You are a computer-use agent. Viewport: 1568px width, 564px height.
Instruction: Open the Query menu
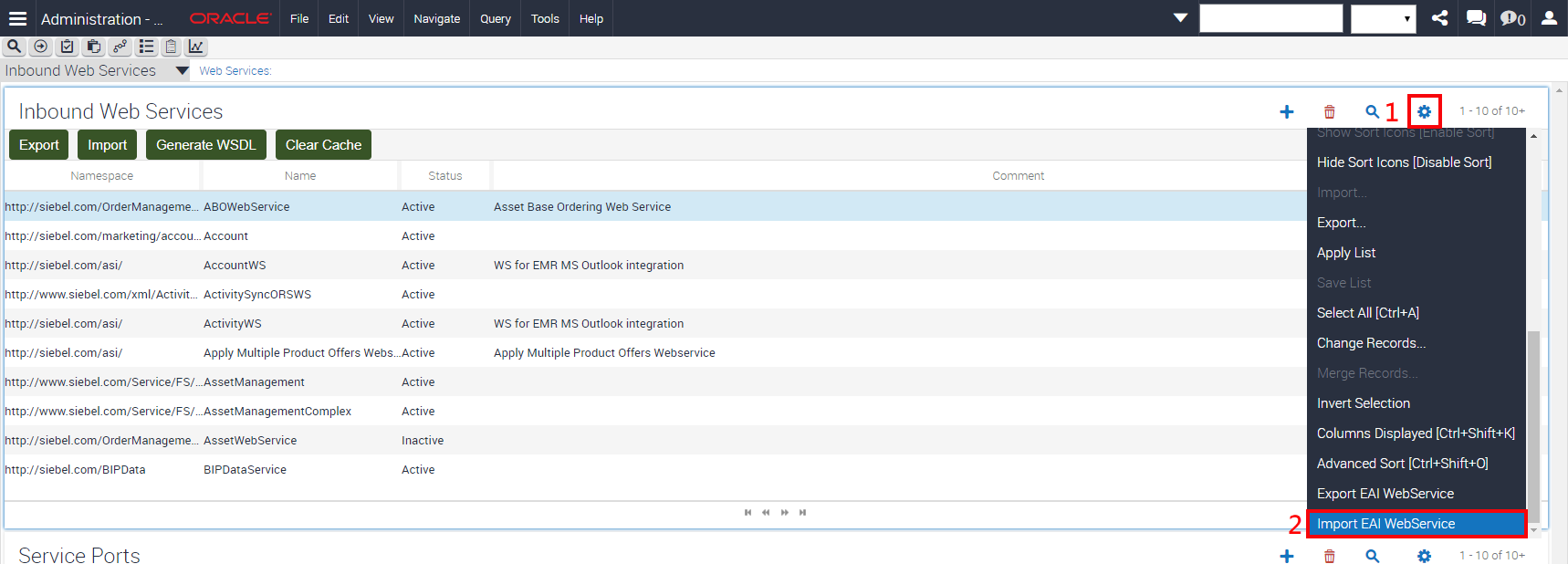click(x=496, y=18)
